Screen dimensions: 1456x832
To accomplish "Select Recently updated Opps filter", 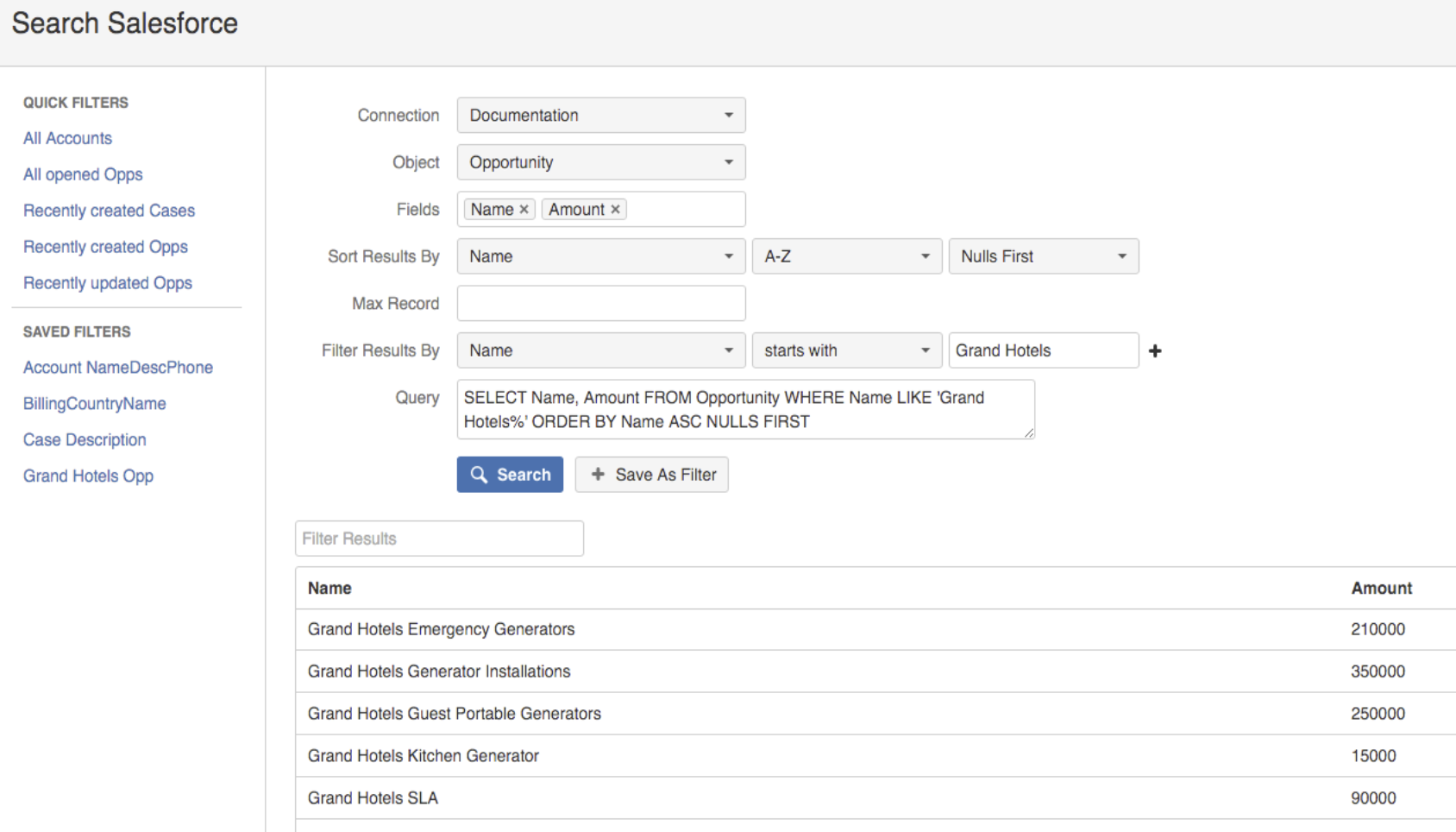I will tap(108, 283).
